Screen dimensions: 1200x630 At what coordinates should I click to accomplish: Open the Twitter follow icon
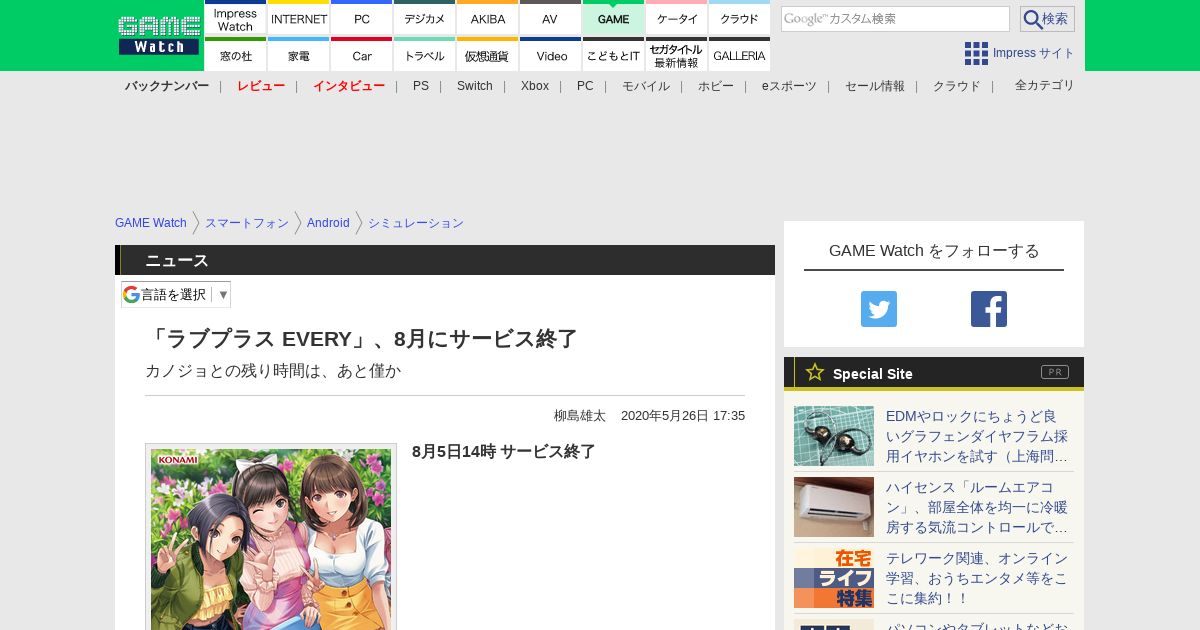(x=879, y=309)
